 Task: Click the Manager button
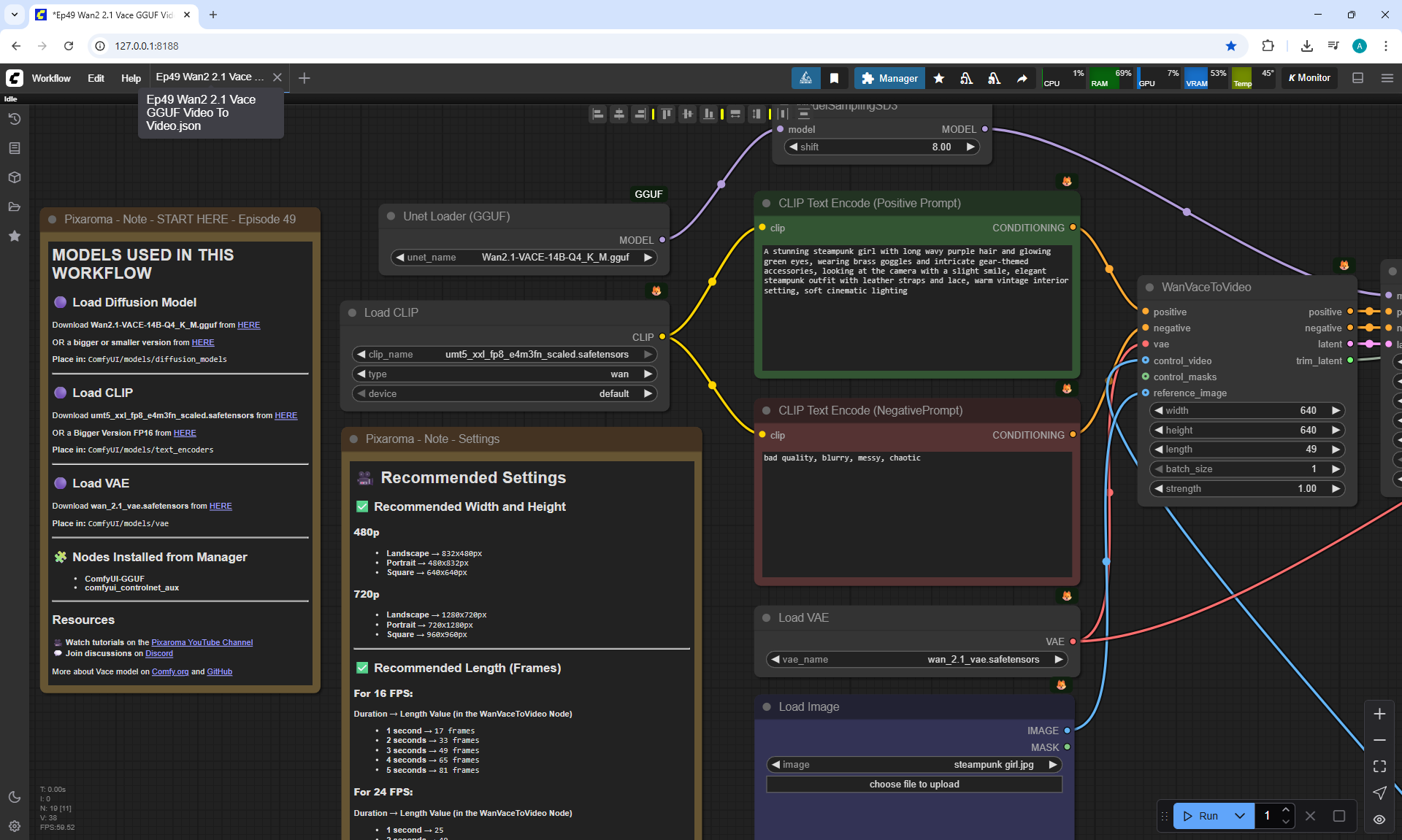[889, 78]
